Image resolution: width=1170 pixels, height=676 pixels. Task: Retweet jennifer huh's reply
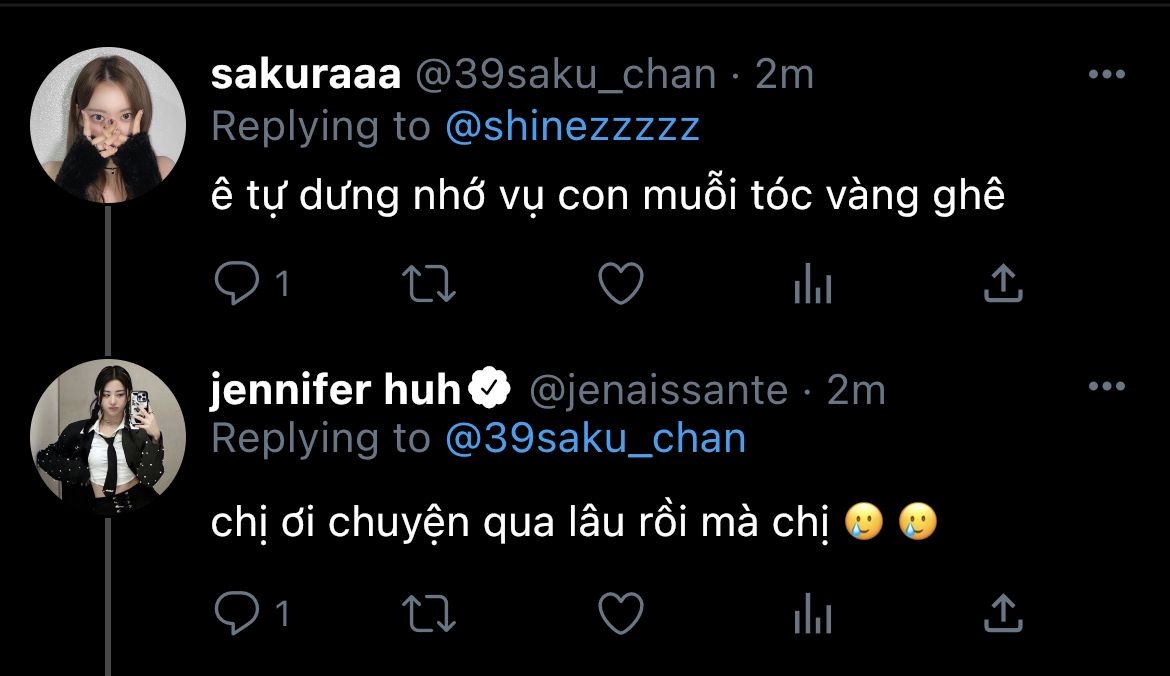coord(429,614)
